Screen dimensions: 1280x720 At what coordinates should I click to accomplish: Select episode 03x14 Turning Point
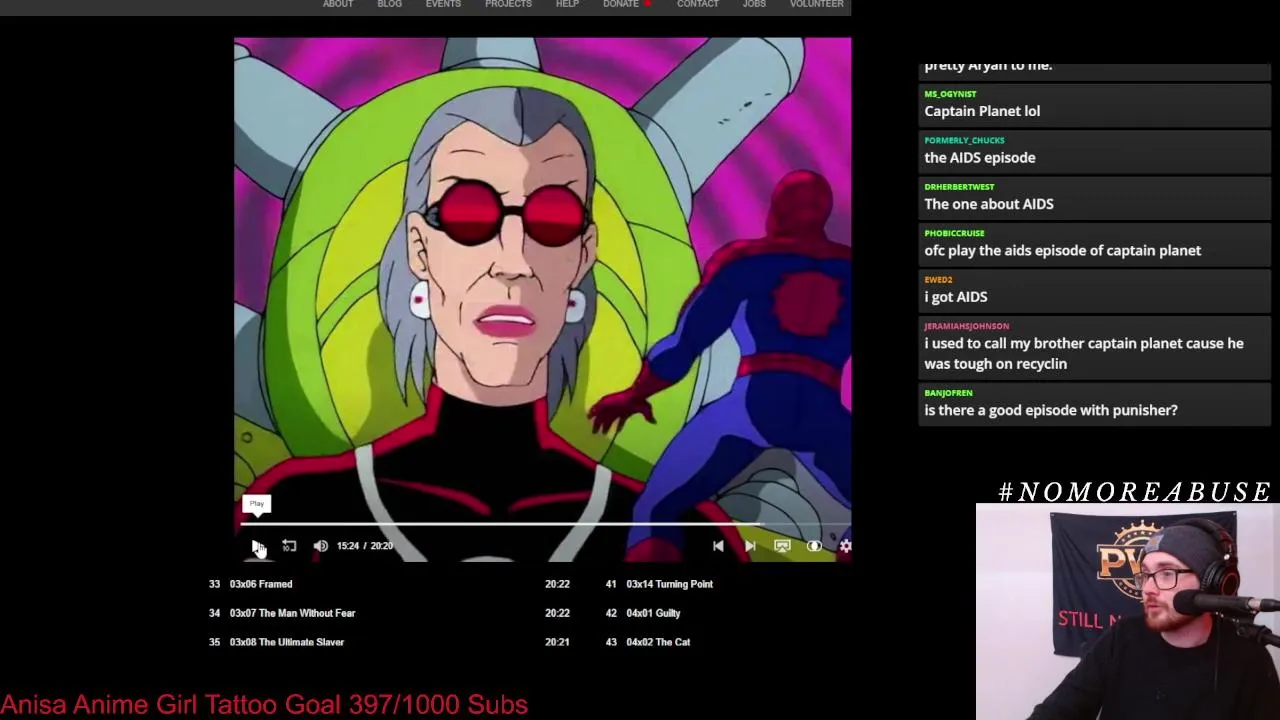pyautogui.click(x=669, y=584)
